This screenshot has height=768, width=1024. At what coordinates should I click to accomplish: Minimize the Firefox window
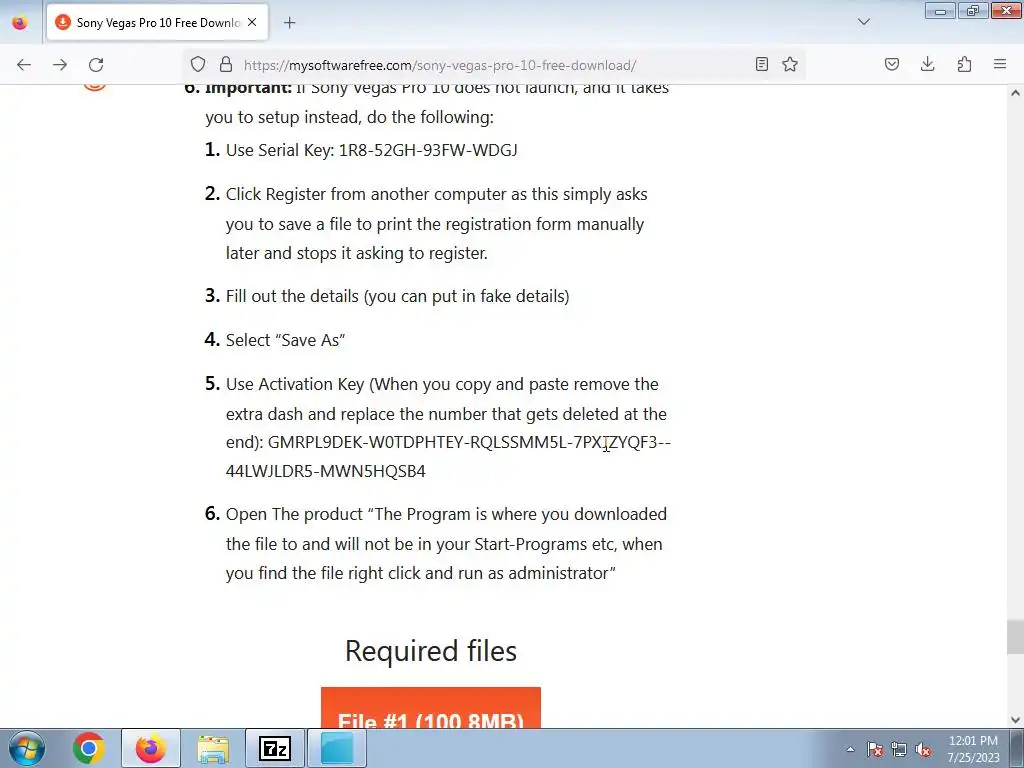pos(940,10)
